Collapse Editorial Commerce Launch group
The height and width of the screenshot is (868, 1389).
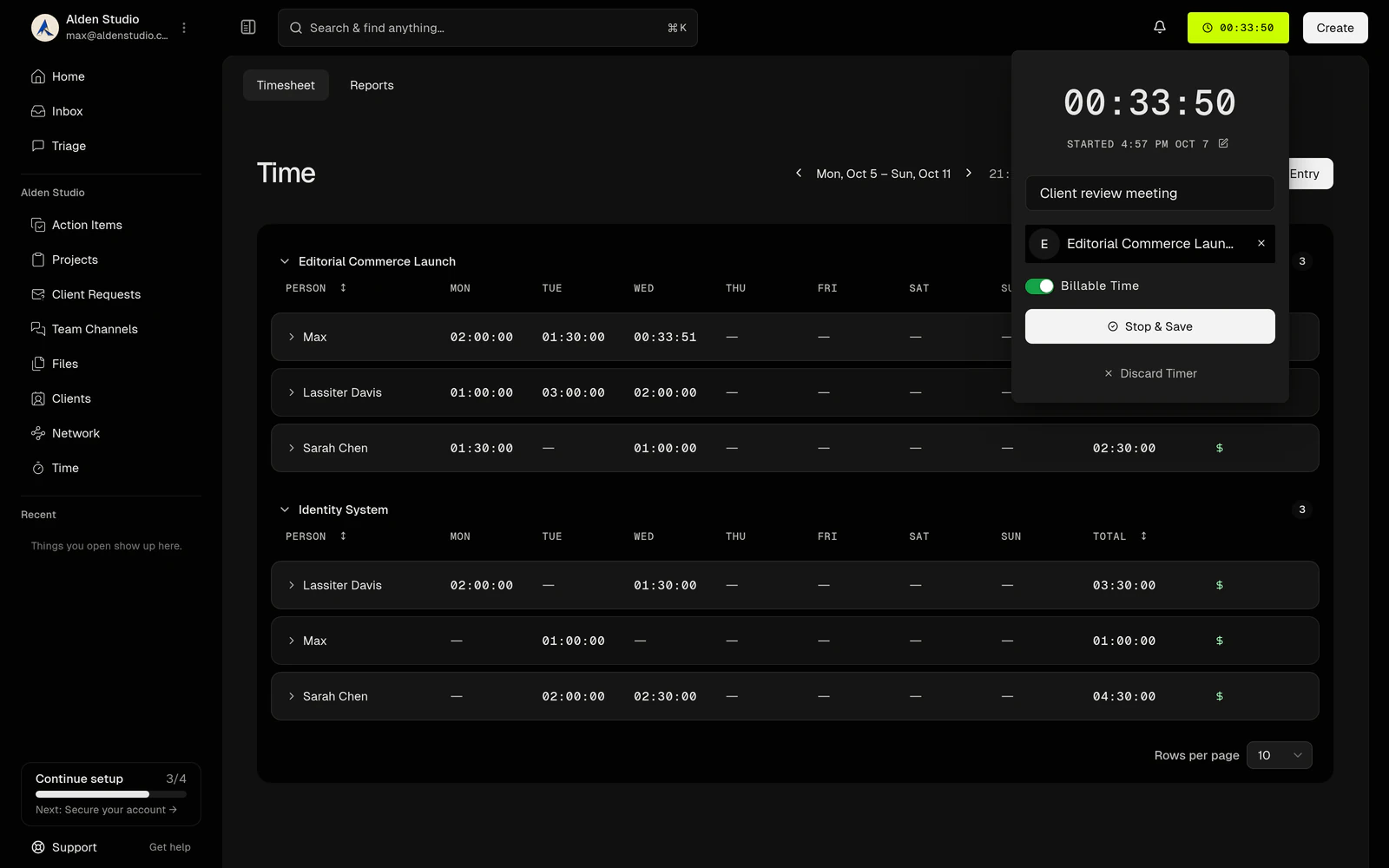click(x=284, y=261)
